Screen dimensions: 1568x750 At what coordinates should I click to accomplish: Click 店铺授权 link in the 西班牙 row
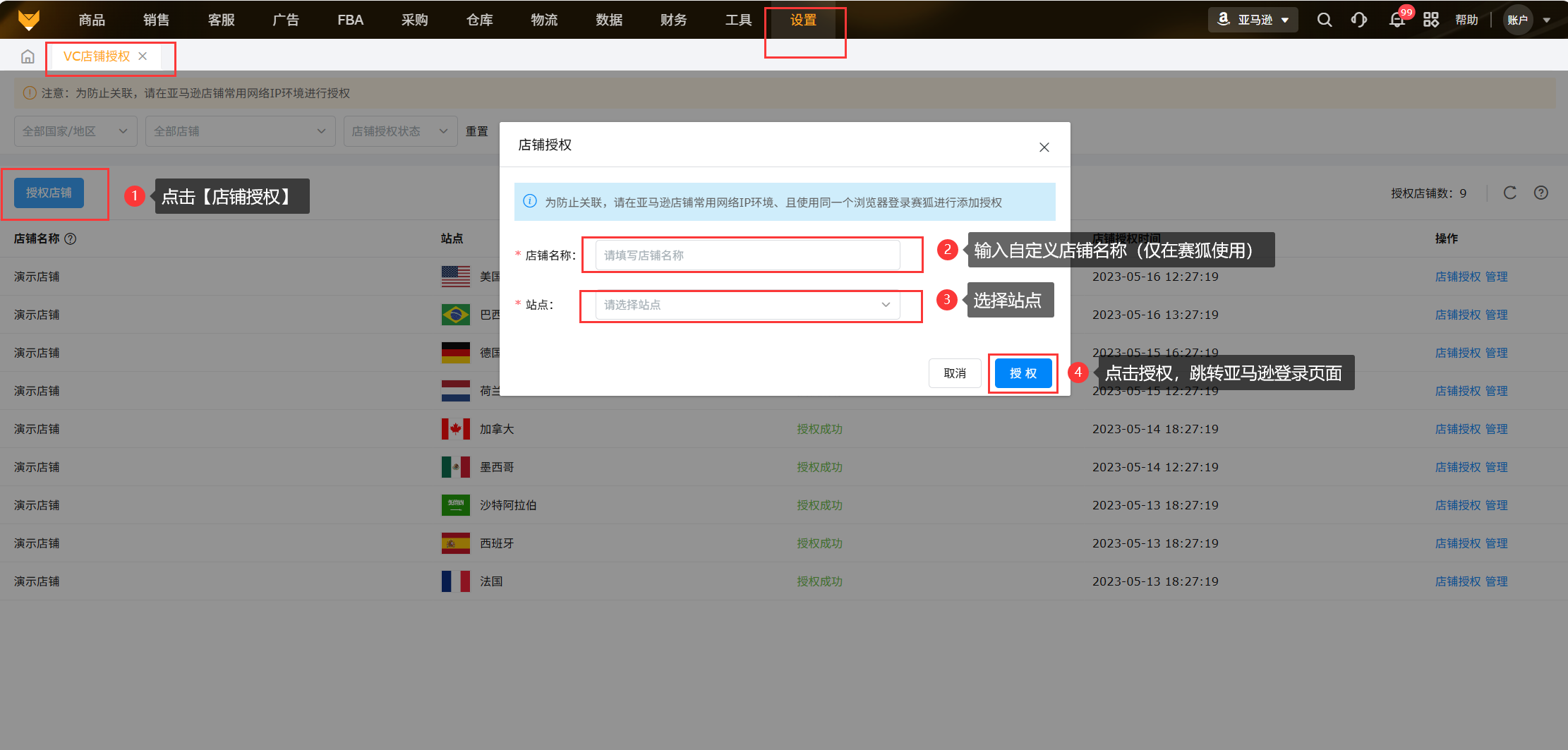tap(1458, 543)
